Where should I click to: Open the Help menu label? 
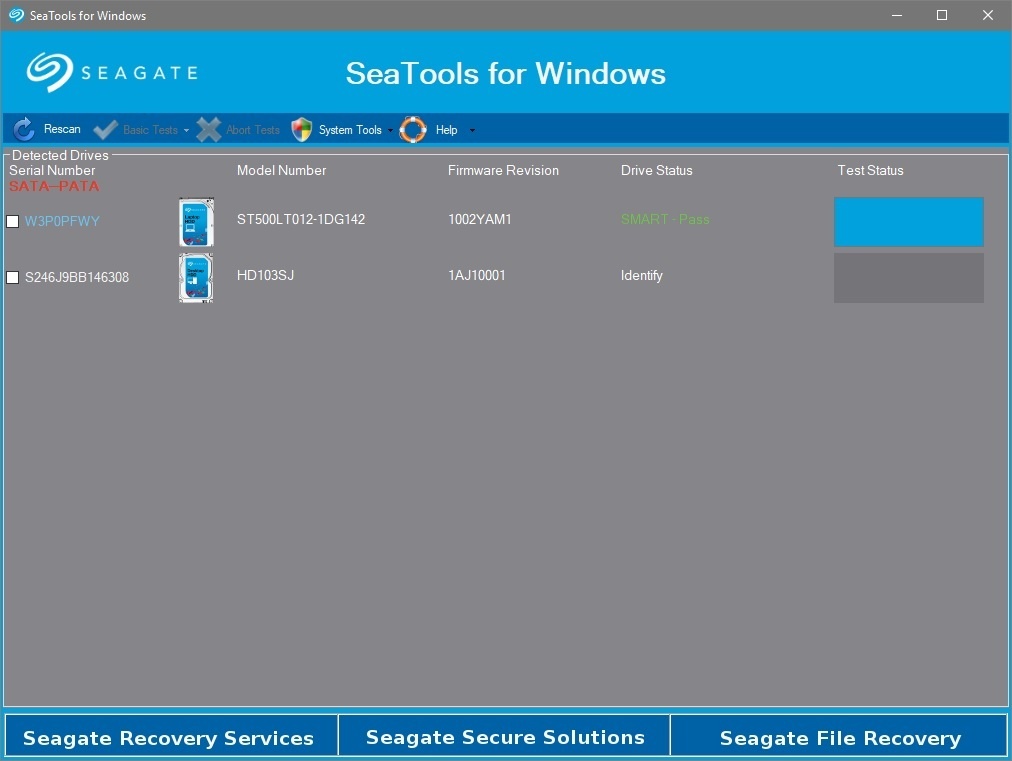447,130
